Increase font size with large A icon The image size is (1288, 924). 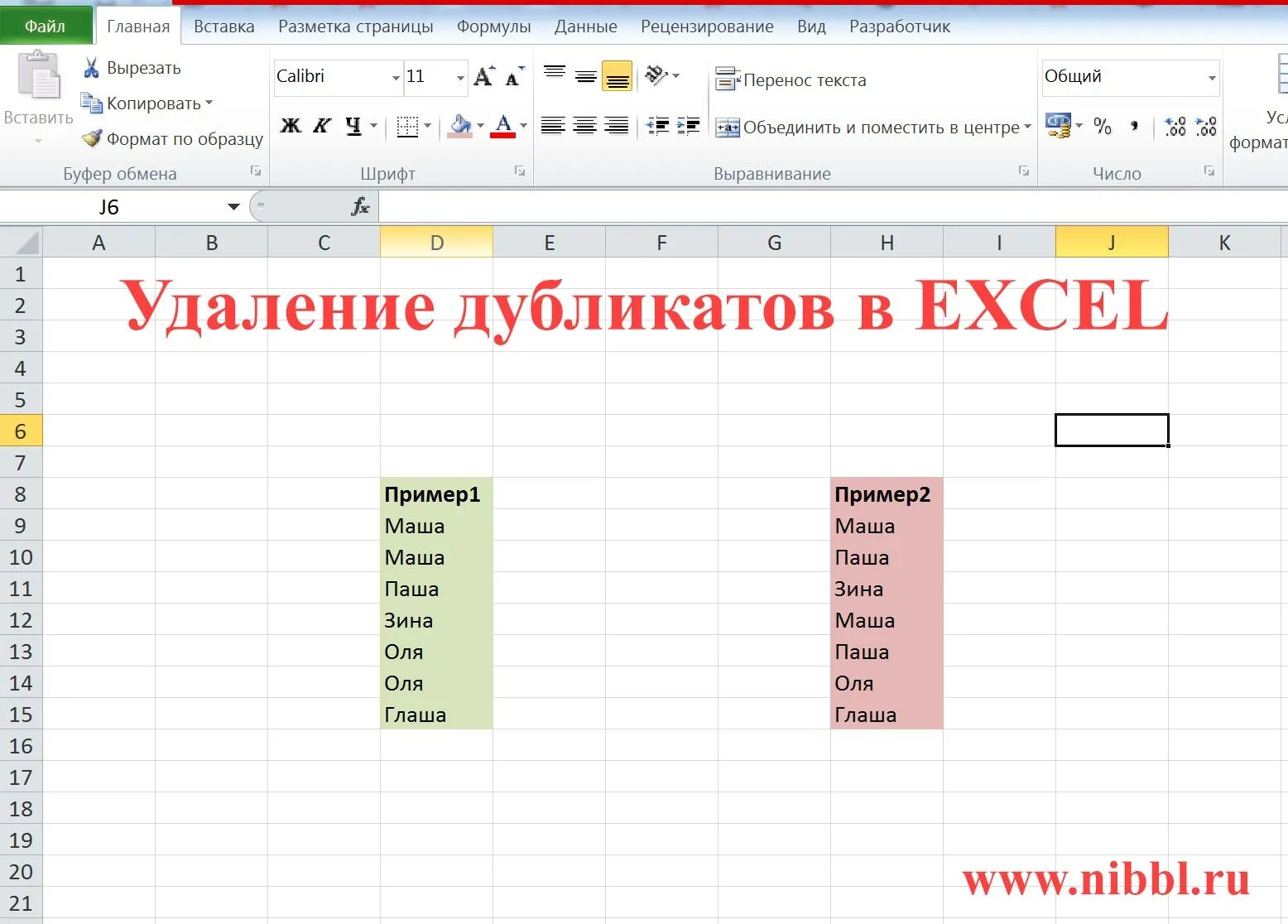point(484,77)
